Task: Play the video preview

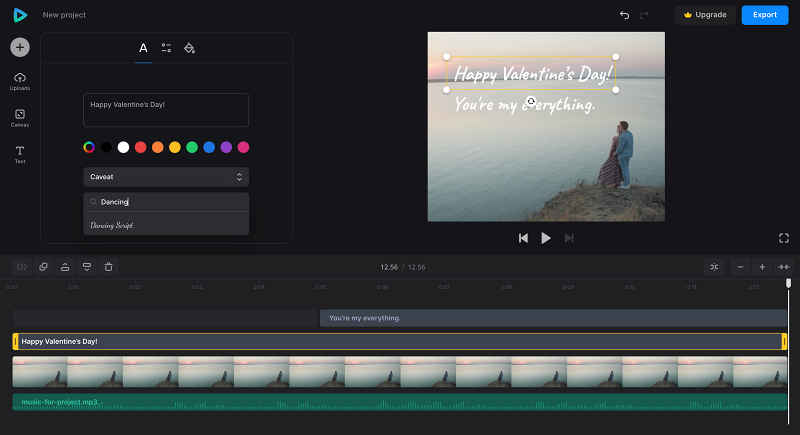Action: pyautogui.click(x=546, y=238)
